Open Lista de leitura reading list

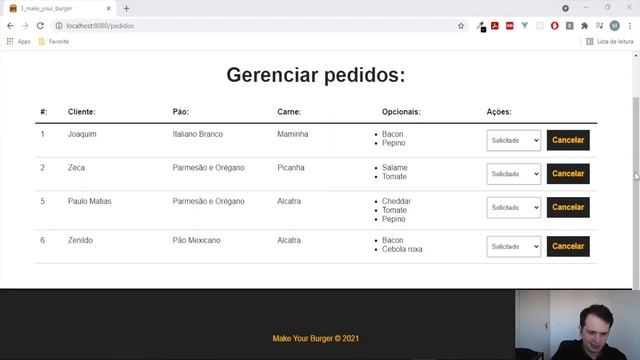tap(609, 41)
